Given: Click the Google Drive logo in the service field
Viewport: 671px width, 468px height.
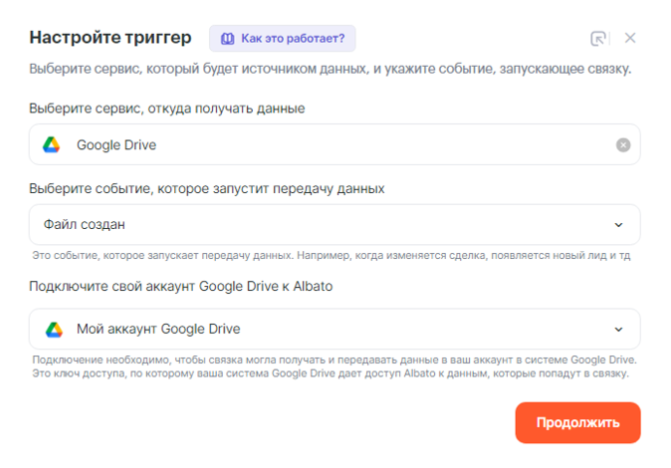Looking at the screenshot, I should click(x=51, y=145).
